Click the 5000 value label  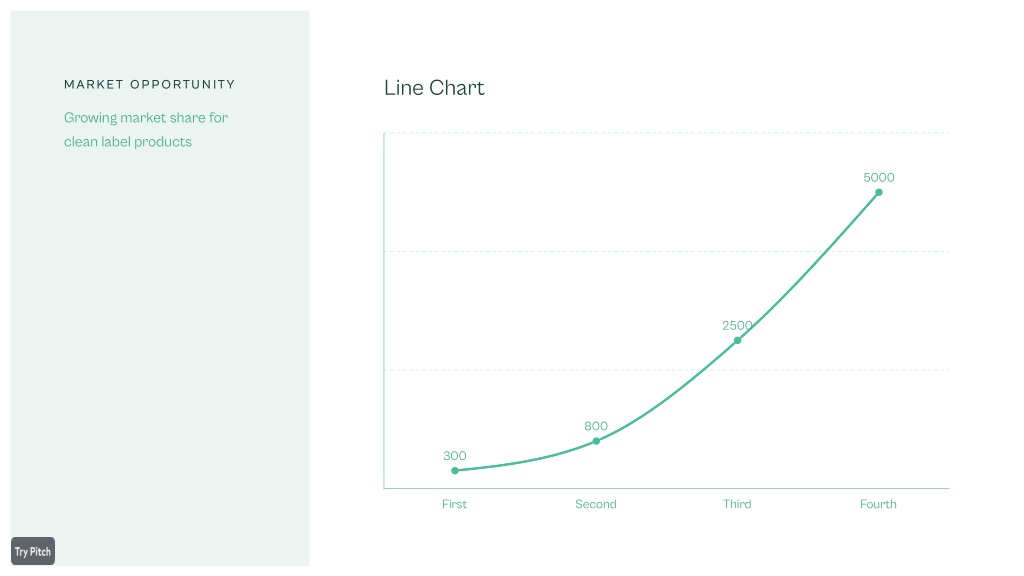pos(879,178)
